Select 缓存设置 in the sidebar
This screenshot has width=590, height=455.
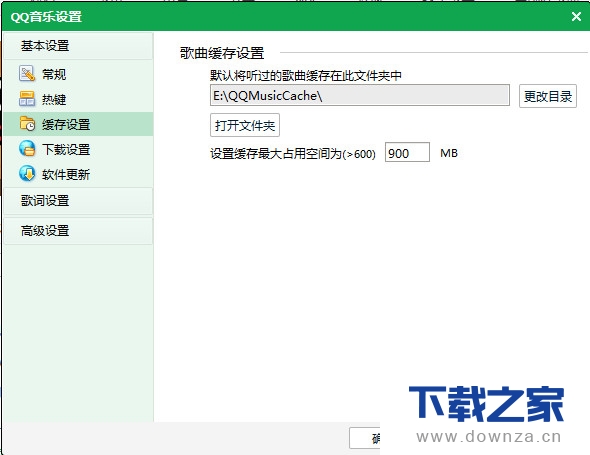coord(78,124)
